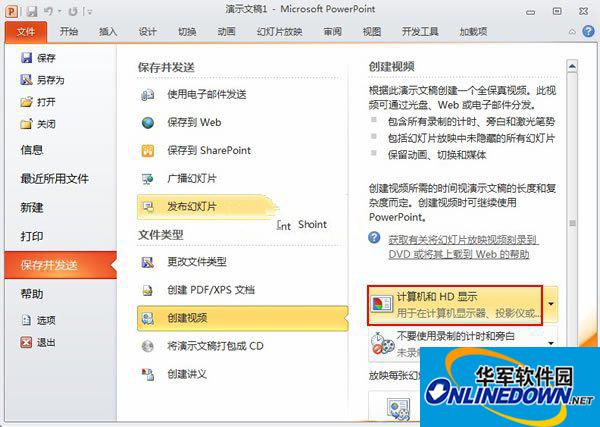Switch to the 加载项 tab
600x427 pixels.
tap(473, 31)
